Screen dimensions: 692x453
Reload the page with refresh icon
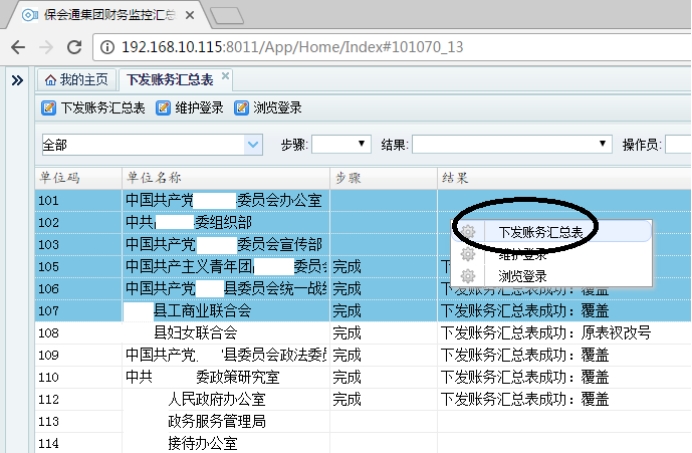coord(74,47)
